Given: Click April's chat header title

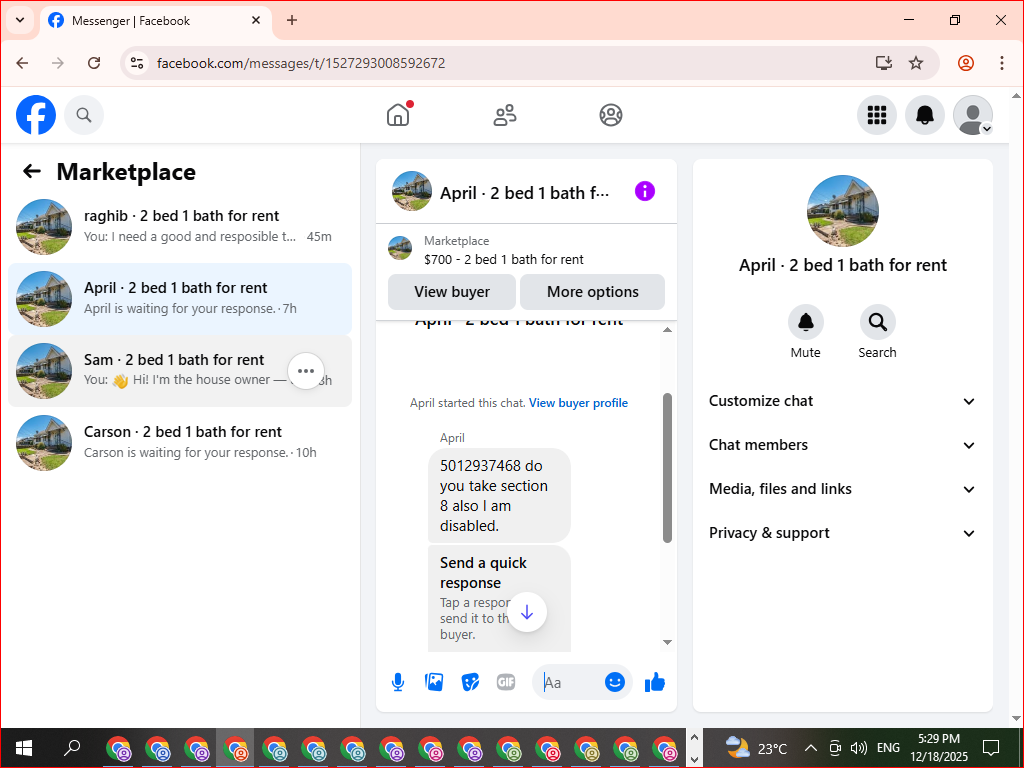Looking at the screenshot, I should pyautogui.click(x=524, y=193).
